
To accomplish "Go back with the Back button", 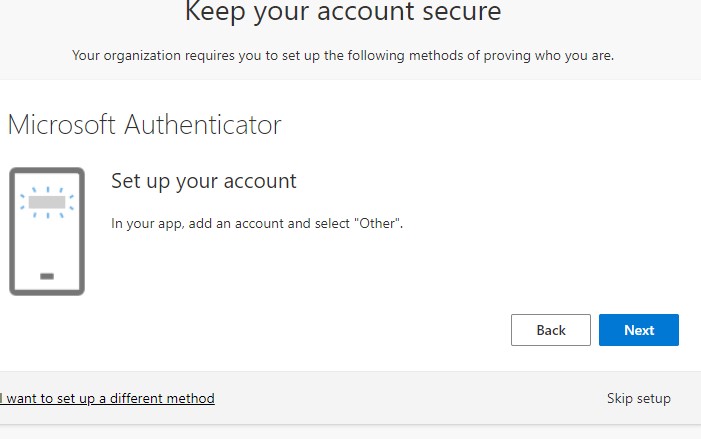I will pyautogui.click(x=551, y=330).
